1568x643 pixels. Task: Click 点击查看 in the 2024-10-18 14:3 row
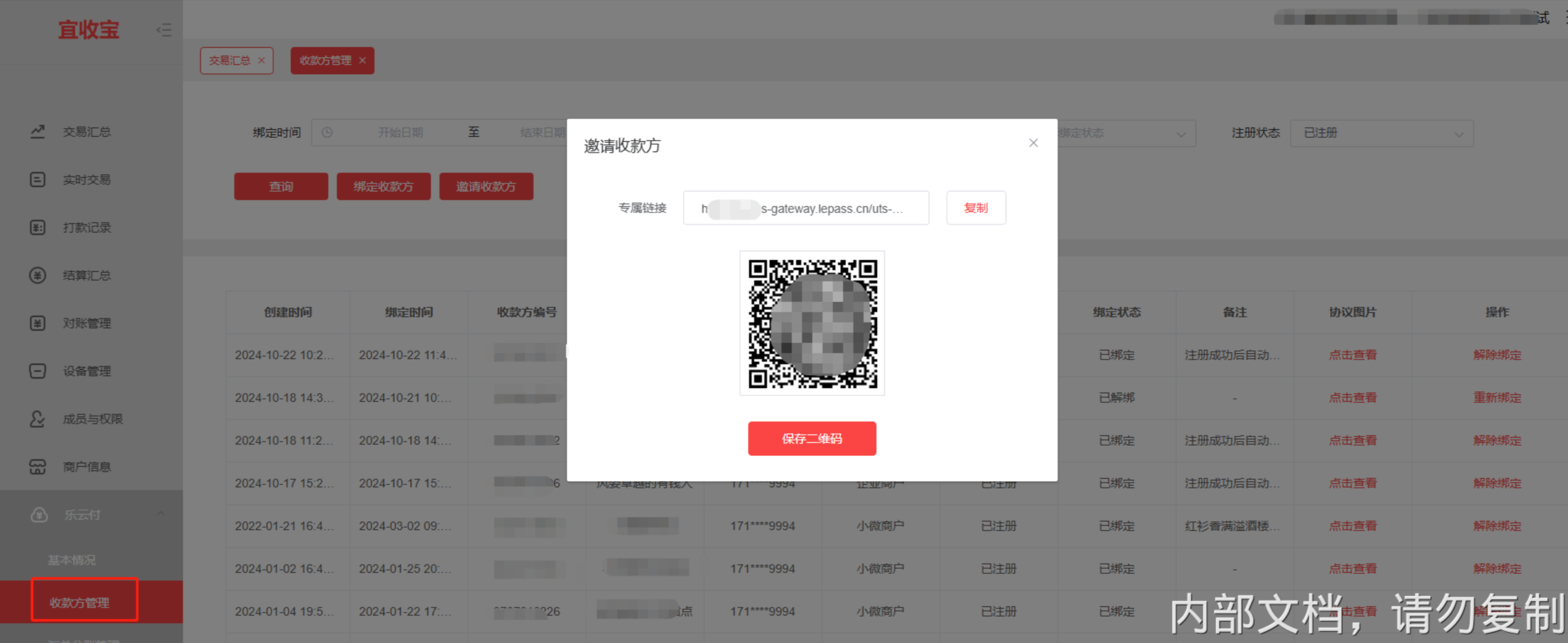(x=1353, y=398)
